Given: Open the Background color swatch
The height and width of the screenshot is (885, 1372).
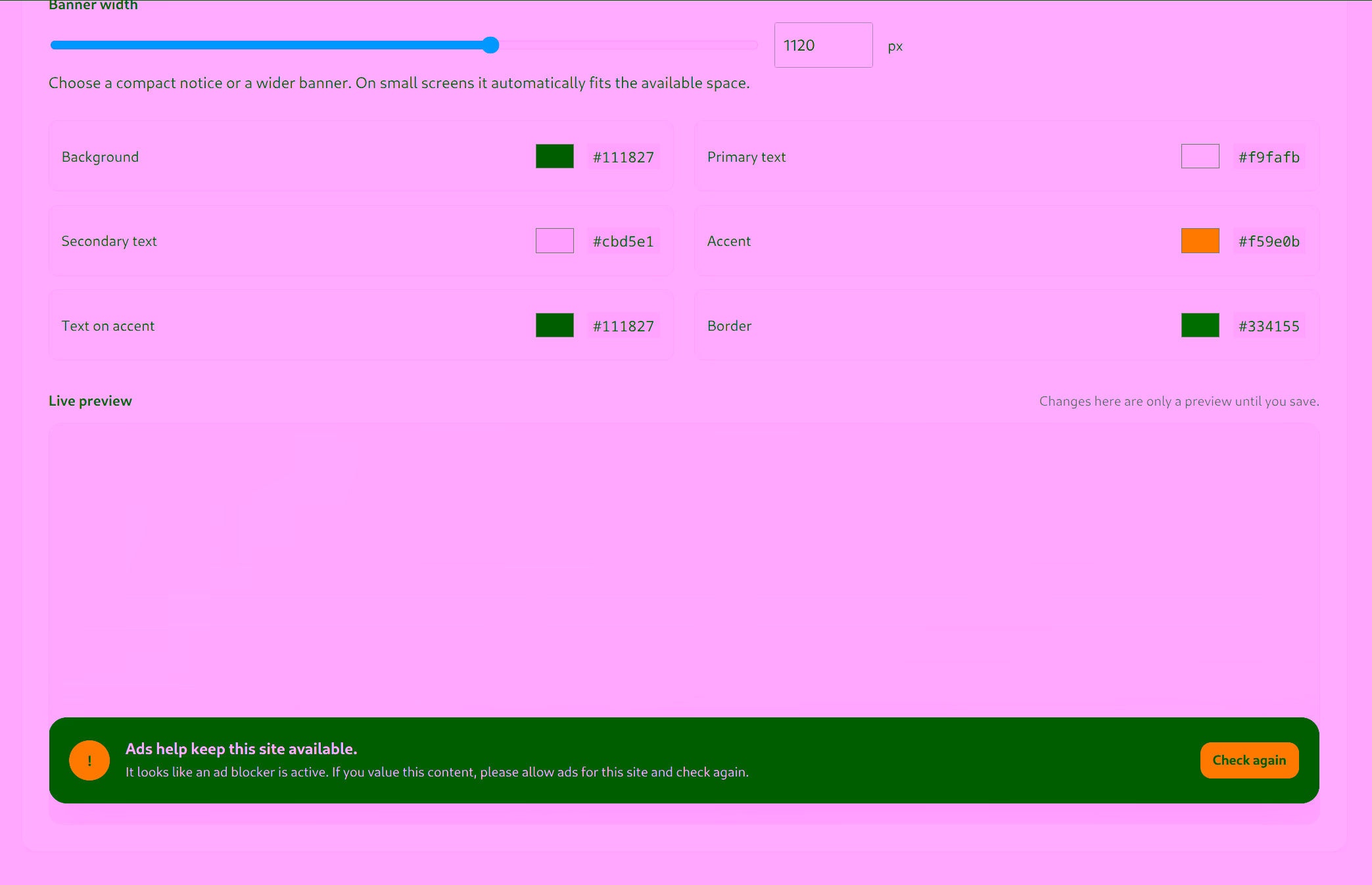Looking at the screenshot, I should tap(554, 156).
